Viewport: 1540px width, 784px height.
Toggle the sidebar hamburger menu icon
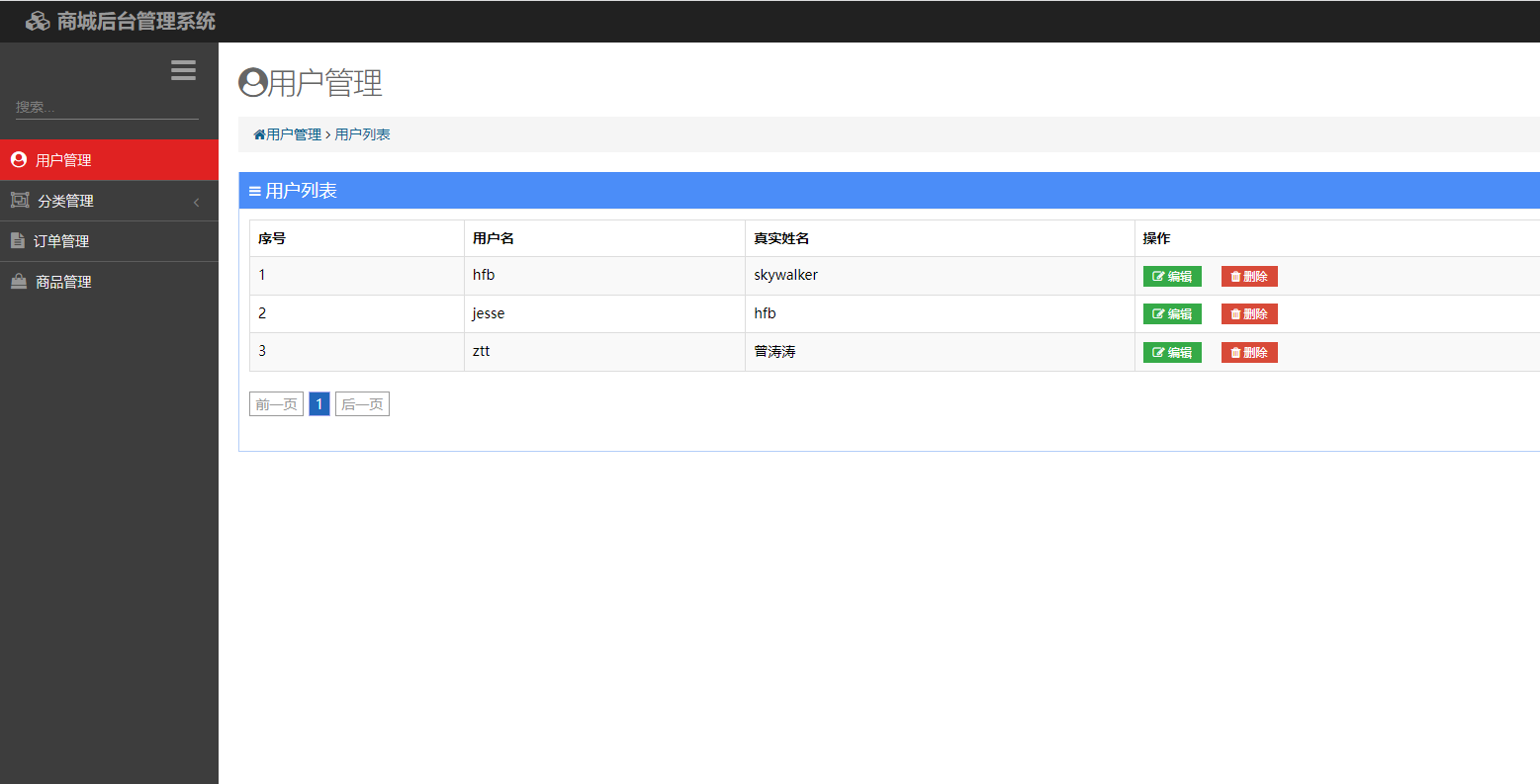pyautogui.click(x=183, y=70)
